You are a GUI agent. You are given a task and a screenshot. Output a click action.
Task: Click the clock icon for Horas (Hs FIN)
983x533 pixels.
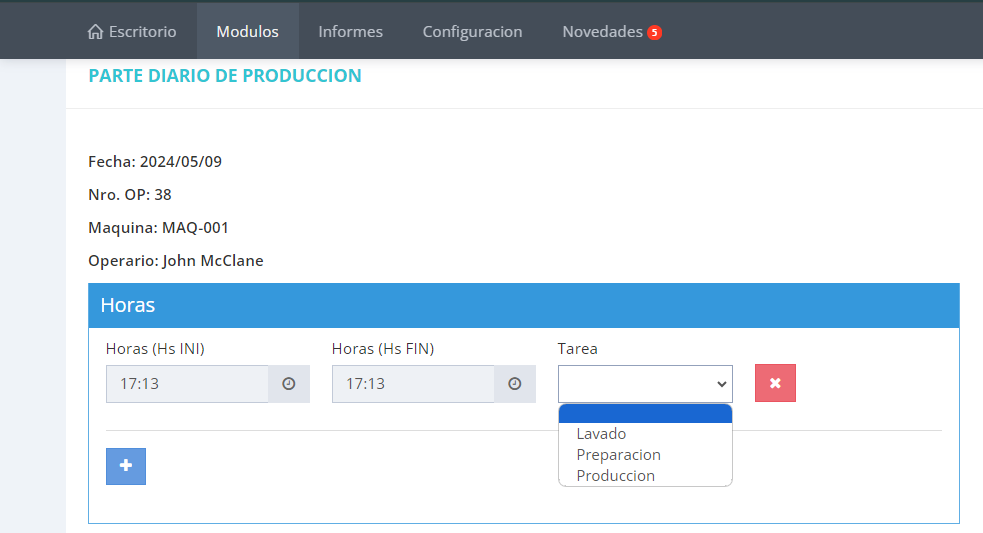pyautogui.click(x=515, y=384)
